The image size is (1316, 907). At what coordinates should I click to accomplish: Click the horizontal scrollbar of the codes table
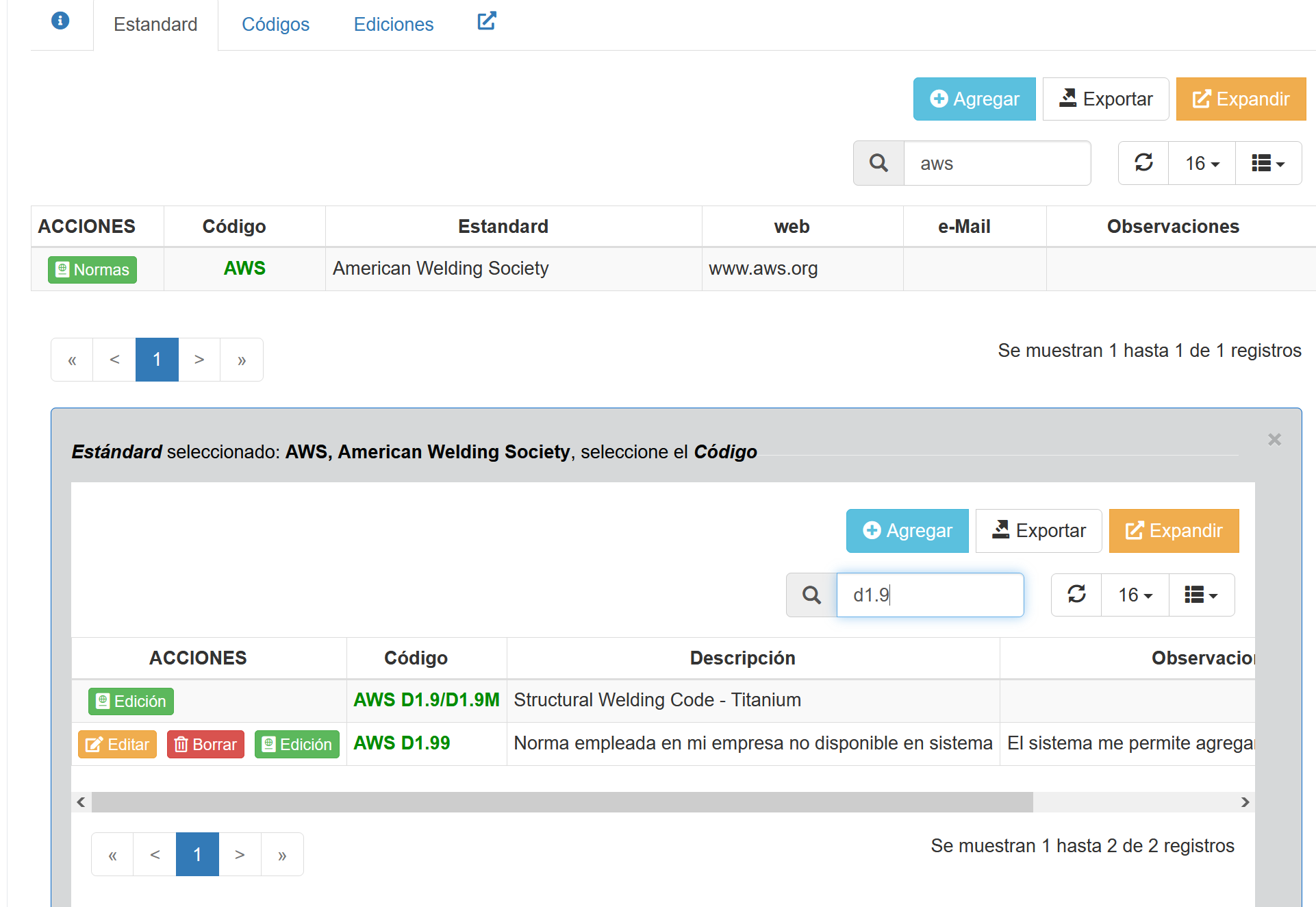pos(561,802)
